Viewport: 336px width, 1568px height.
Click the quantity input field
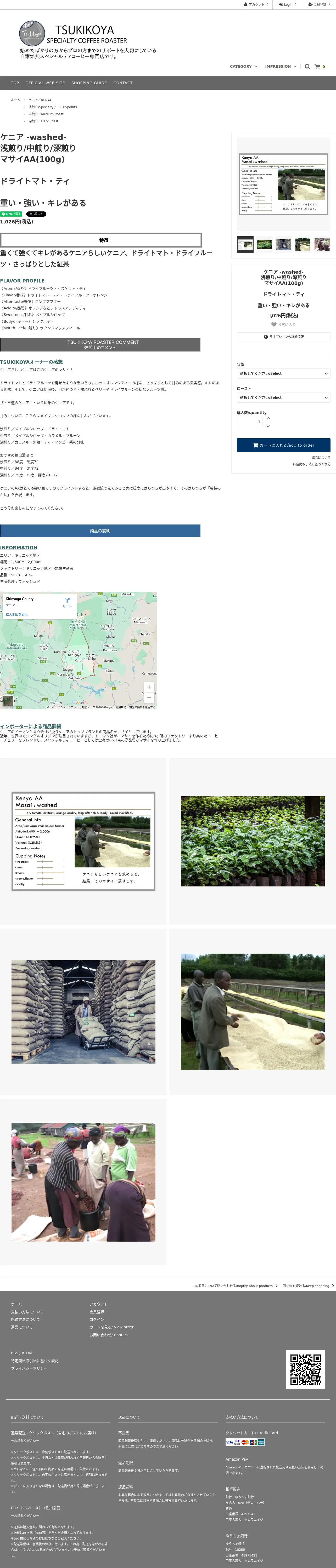pos(249,422)
